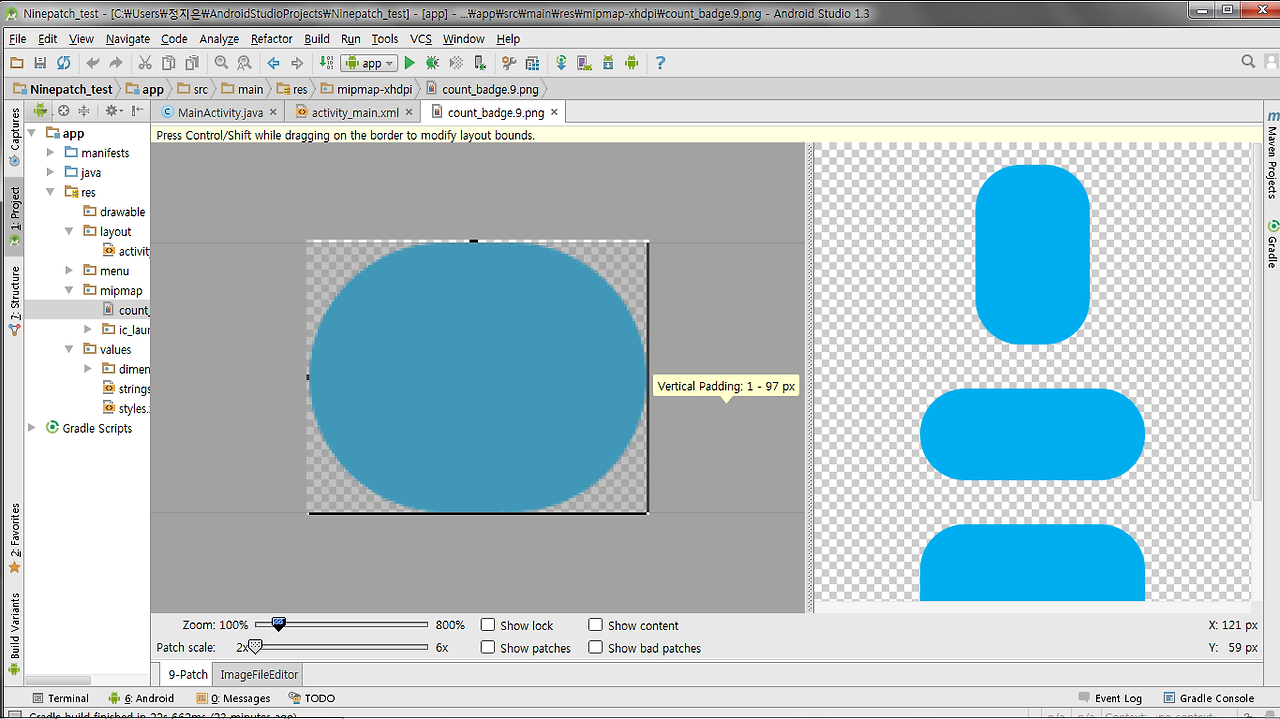
Task: Collapse the layout folder node
Action: click(x=69, y=231)
